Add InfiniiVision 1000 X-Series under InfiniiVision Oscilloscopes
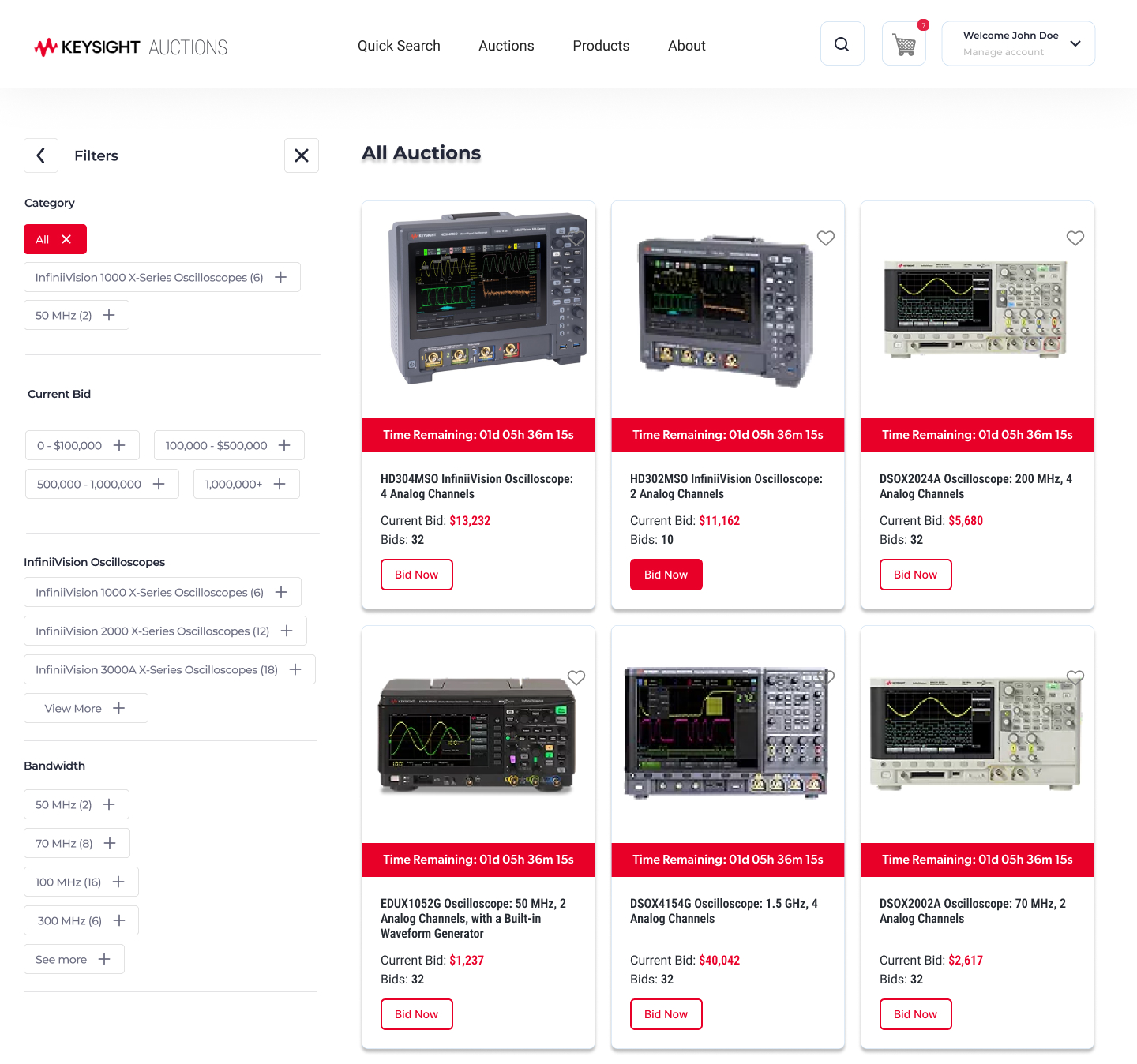Screen dimensions: 1137x1064 tap(163, 592)
